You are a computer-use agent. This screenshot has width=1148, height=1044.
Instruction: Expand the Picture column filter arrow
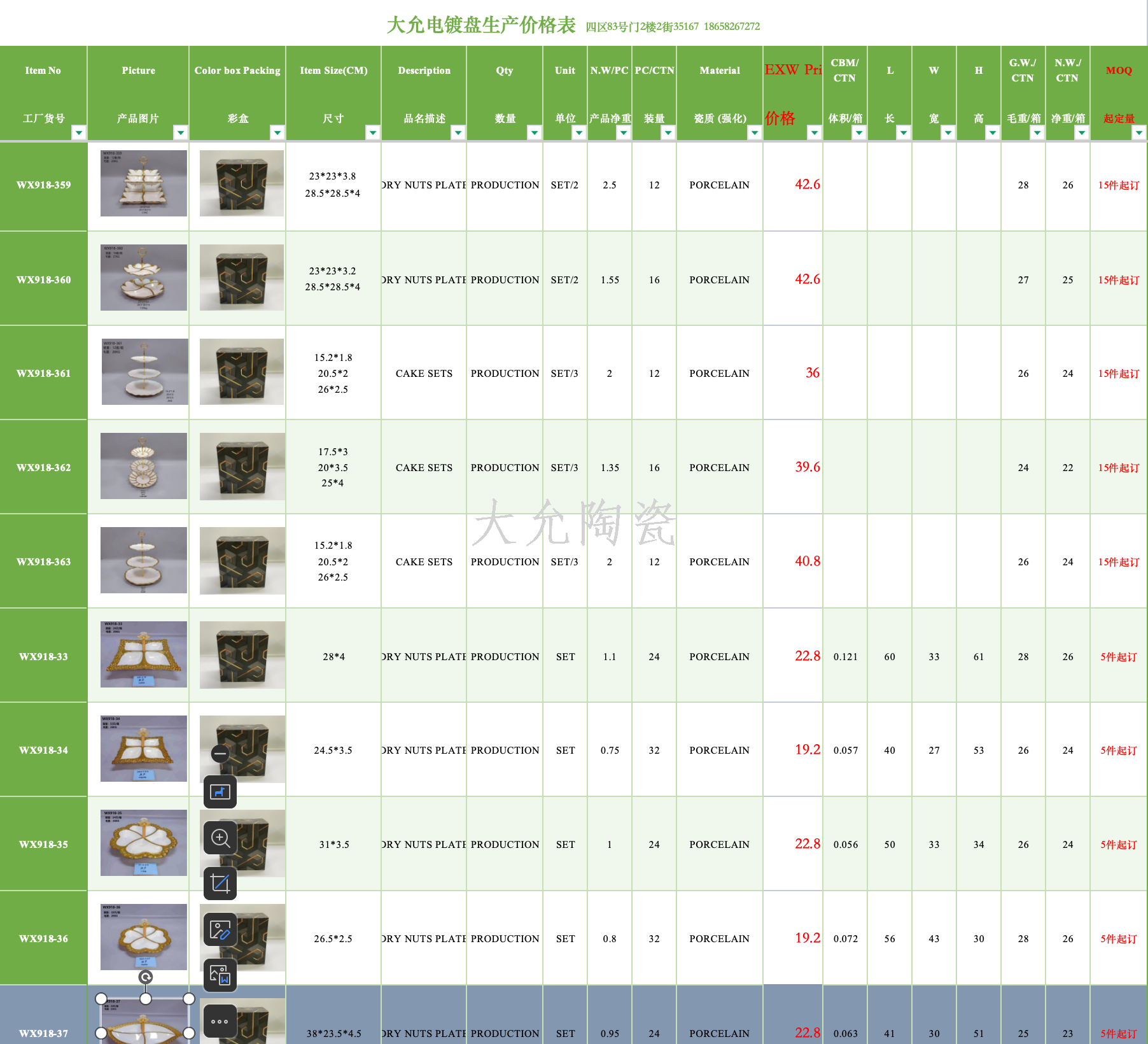[x=181, y=132]
